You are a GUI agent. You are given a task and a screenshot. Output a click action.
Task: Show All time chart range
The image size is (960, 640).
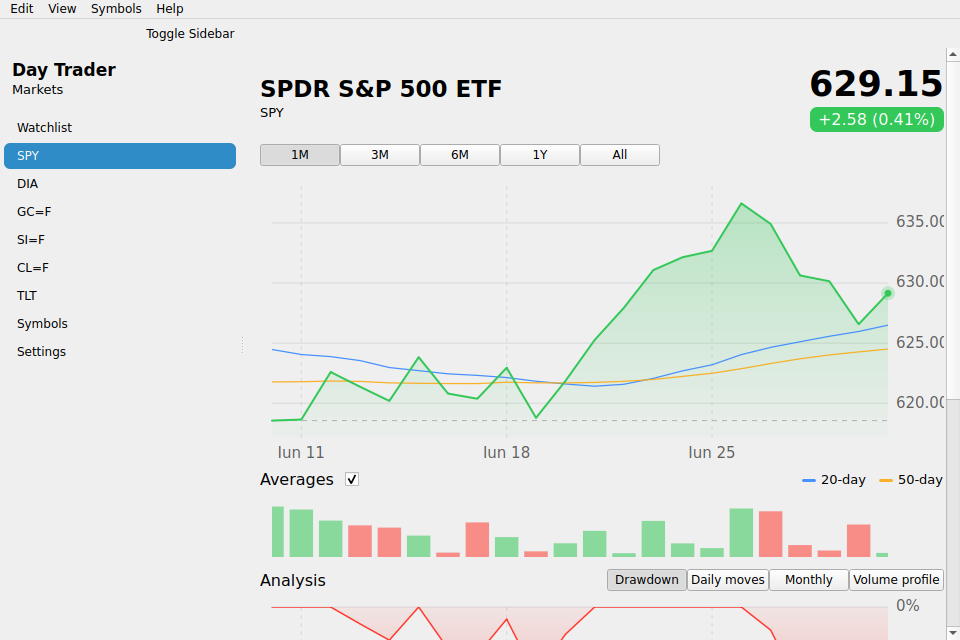620,155
